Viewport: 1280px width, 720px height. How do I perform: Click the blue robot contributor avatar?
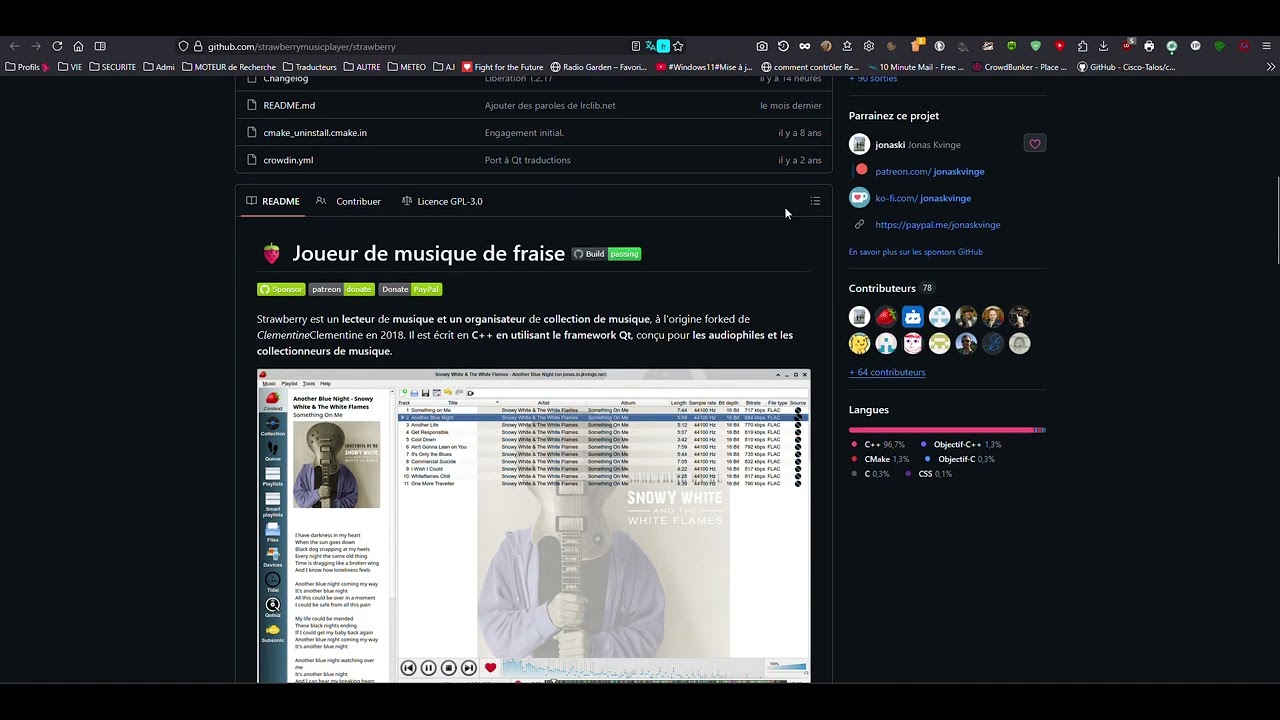[x=913, y=317]
